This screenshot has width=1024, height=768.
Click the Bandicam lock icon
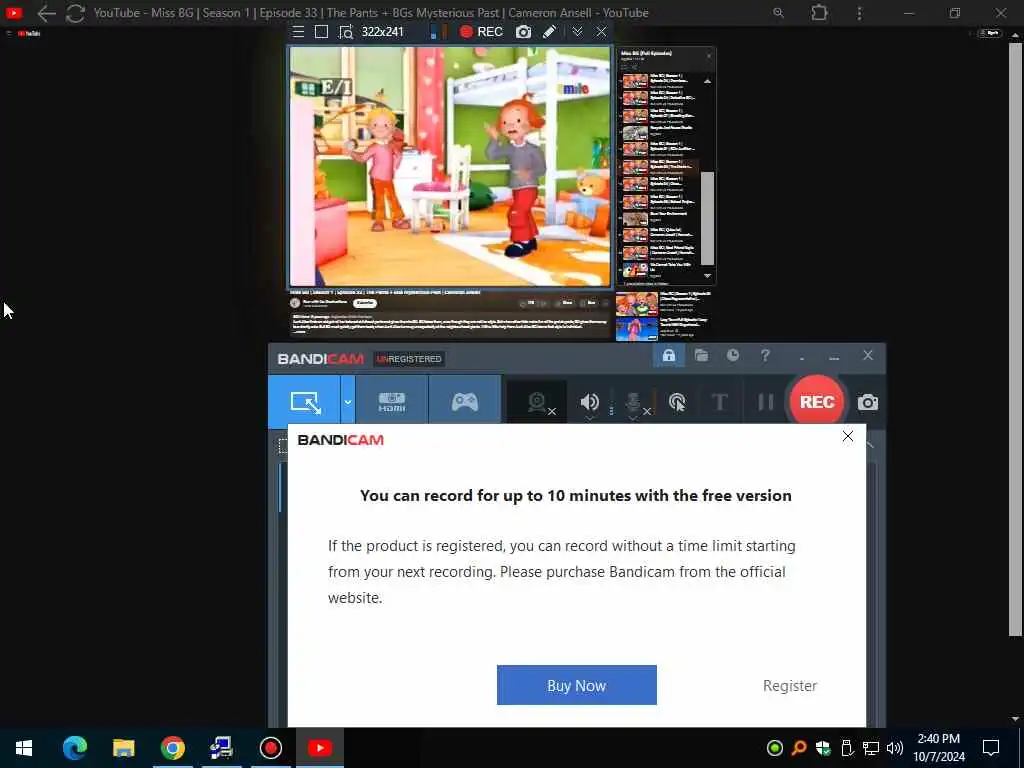point(669,355)
